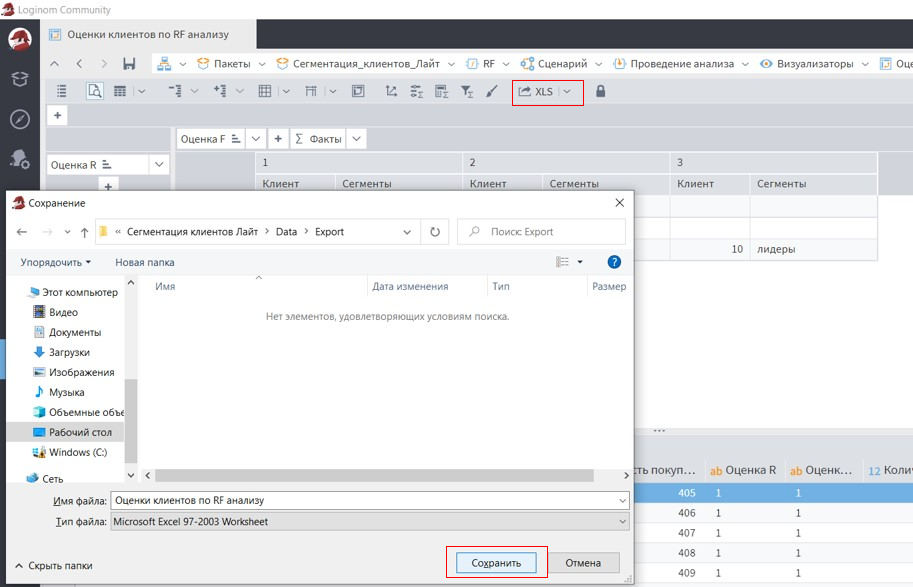
Task: Click the fit-to-frame icon in toolbar
Action: [358, 91]
